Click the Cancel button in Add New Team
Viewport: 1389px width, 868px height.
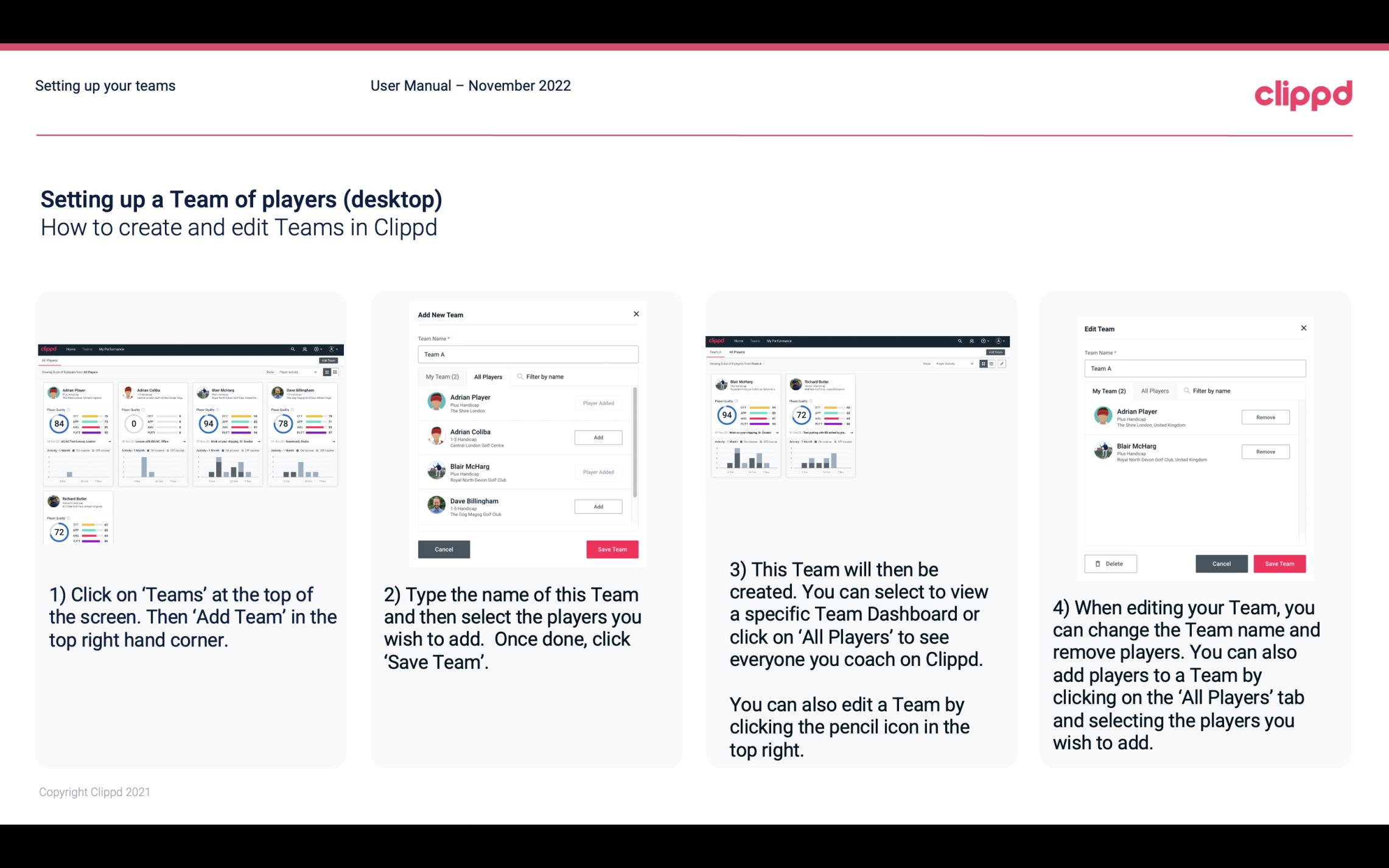tap(444, 548)
